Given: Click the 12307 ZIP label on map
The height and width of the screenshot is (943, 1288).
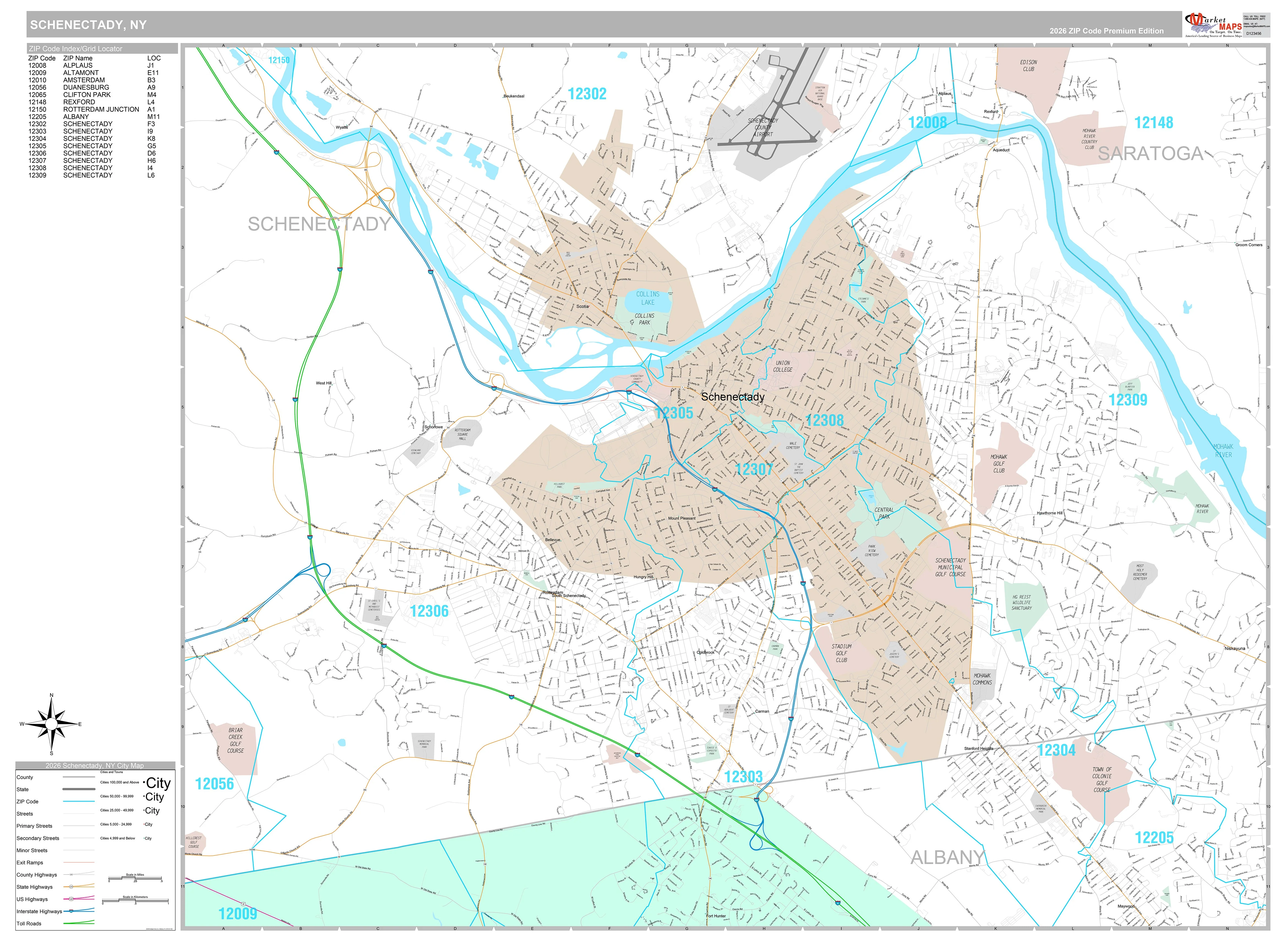Looking at the screenshot, I should coord(754,470).
